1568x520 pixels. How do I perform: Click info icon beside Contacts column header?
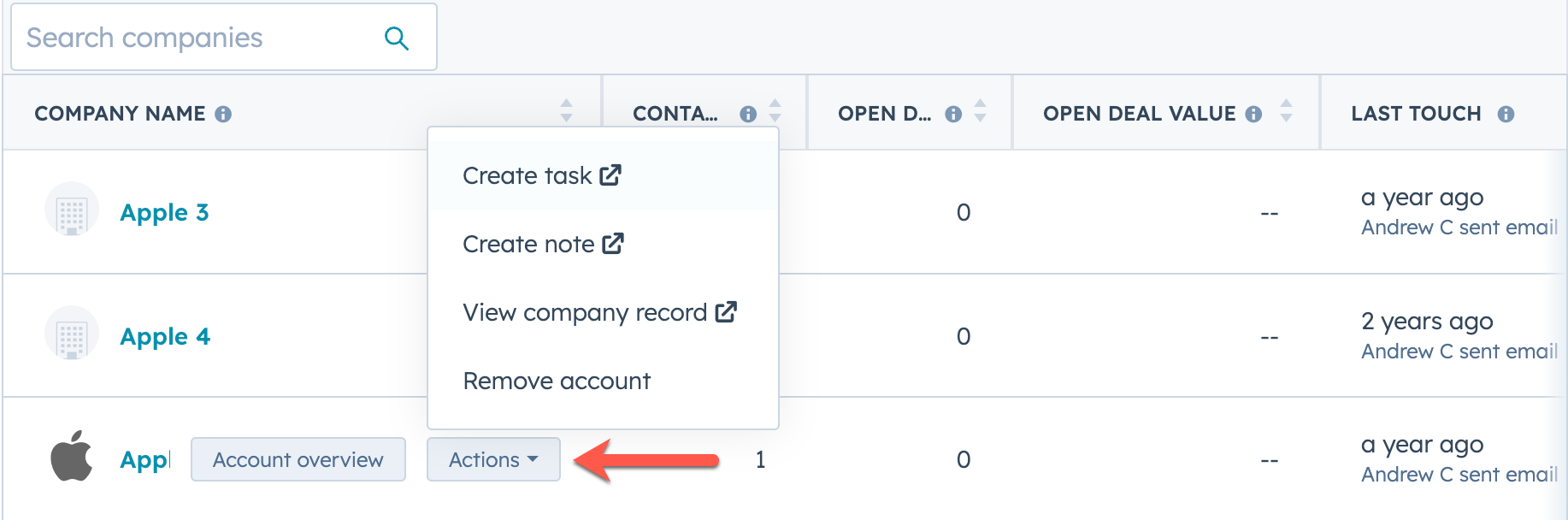[748, 114]
